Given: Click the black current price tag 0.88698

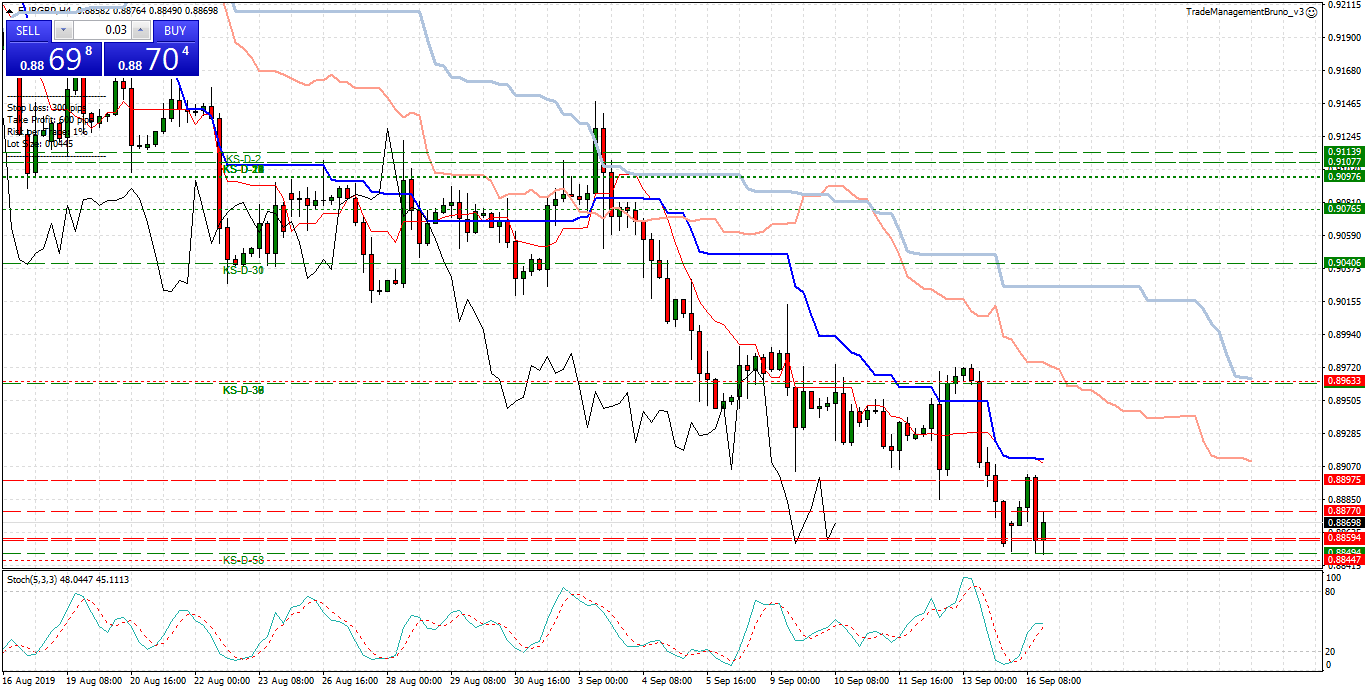Looking at the screenshot, I should tap(1341, 523).
